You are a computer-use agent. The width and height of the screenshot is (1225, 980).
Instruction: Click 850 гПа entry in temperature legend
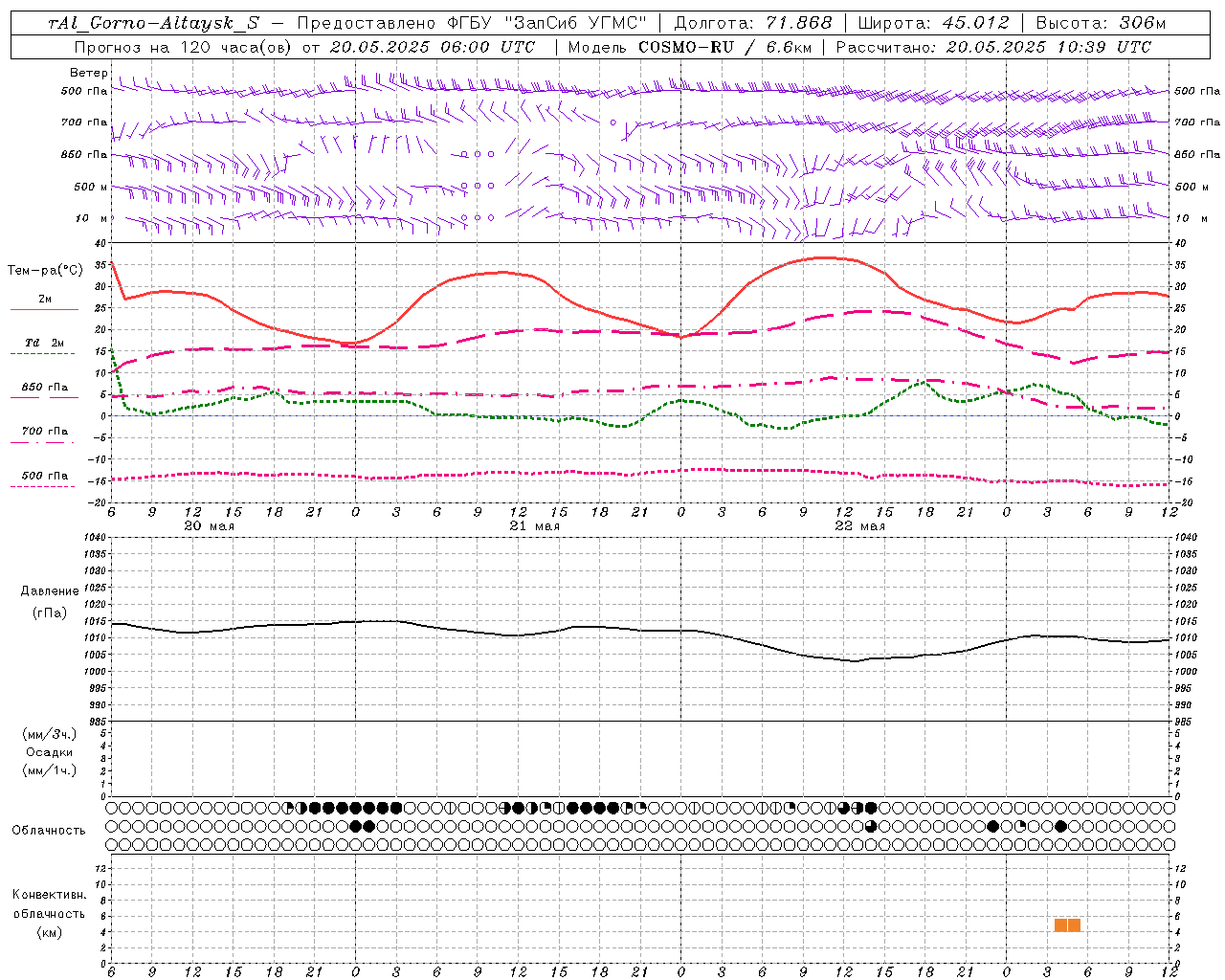click(45, 388)
